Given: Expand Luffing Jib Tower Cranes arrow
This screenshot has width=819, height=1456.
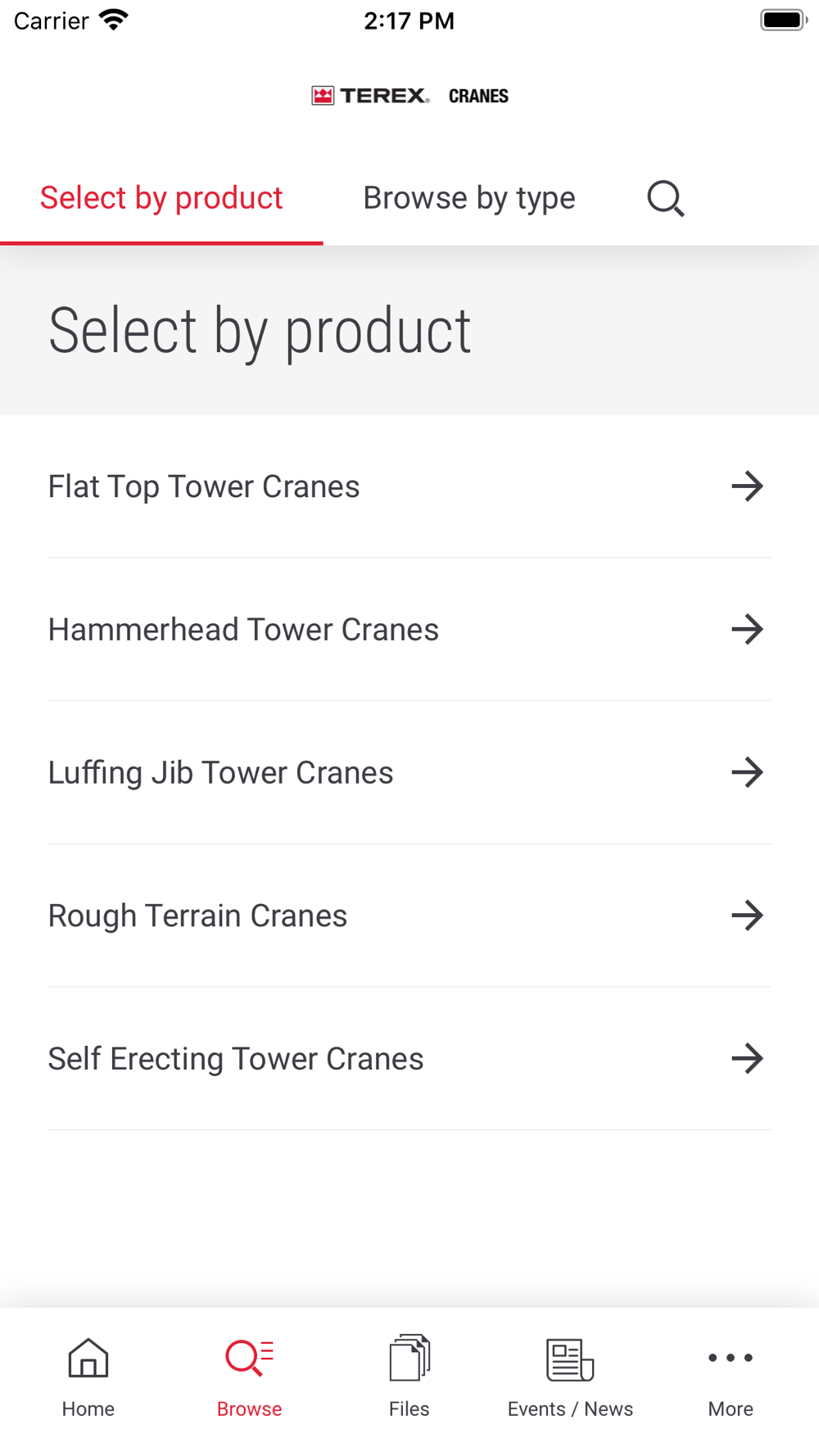Looking at the screenshot, I should point(747,772).
